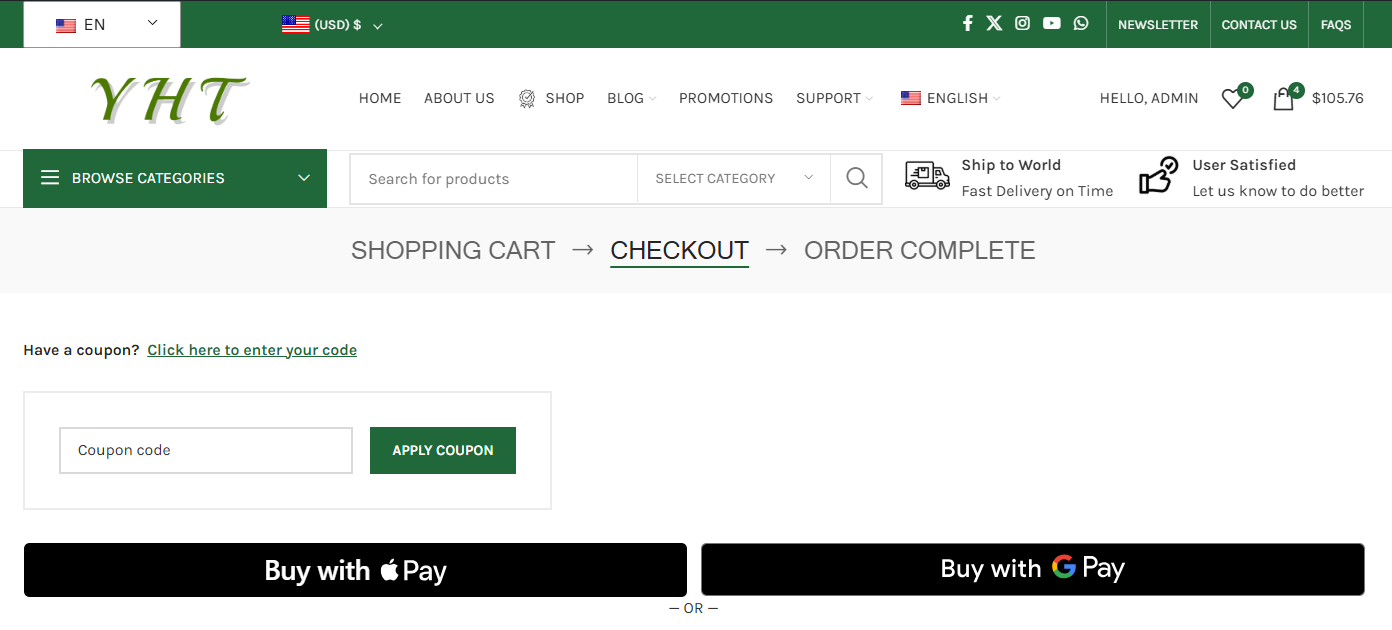Go back to Shopping Cart step
The width and height of the screenshot is (1392, 630).
(x=453, y=250)
